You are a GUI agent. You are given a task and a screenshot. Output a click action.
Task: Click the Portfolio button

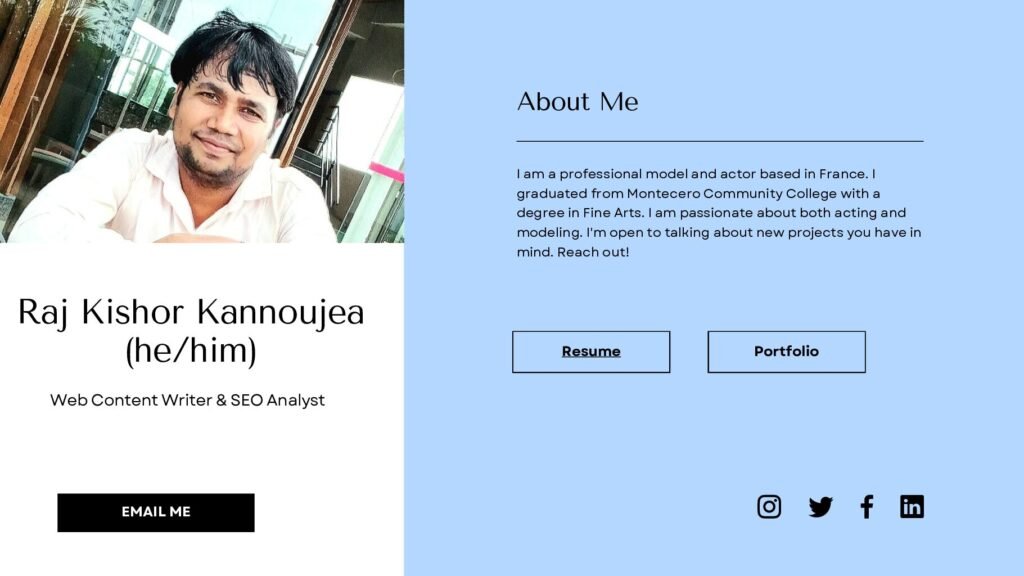pos(786,352)
